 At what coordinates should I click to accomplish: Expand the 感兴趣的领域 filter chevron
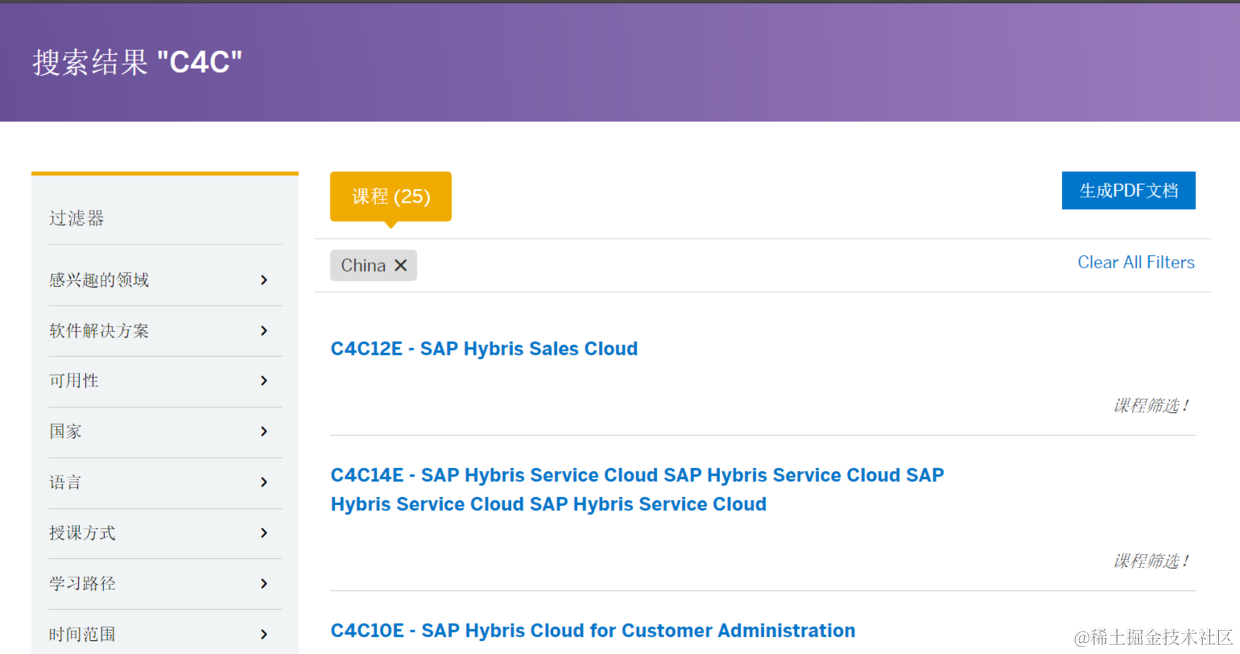[x=264, y=280]
